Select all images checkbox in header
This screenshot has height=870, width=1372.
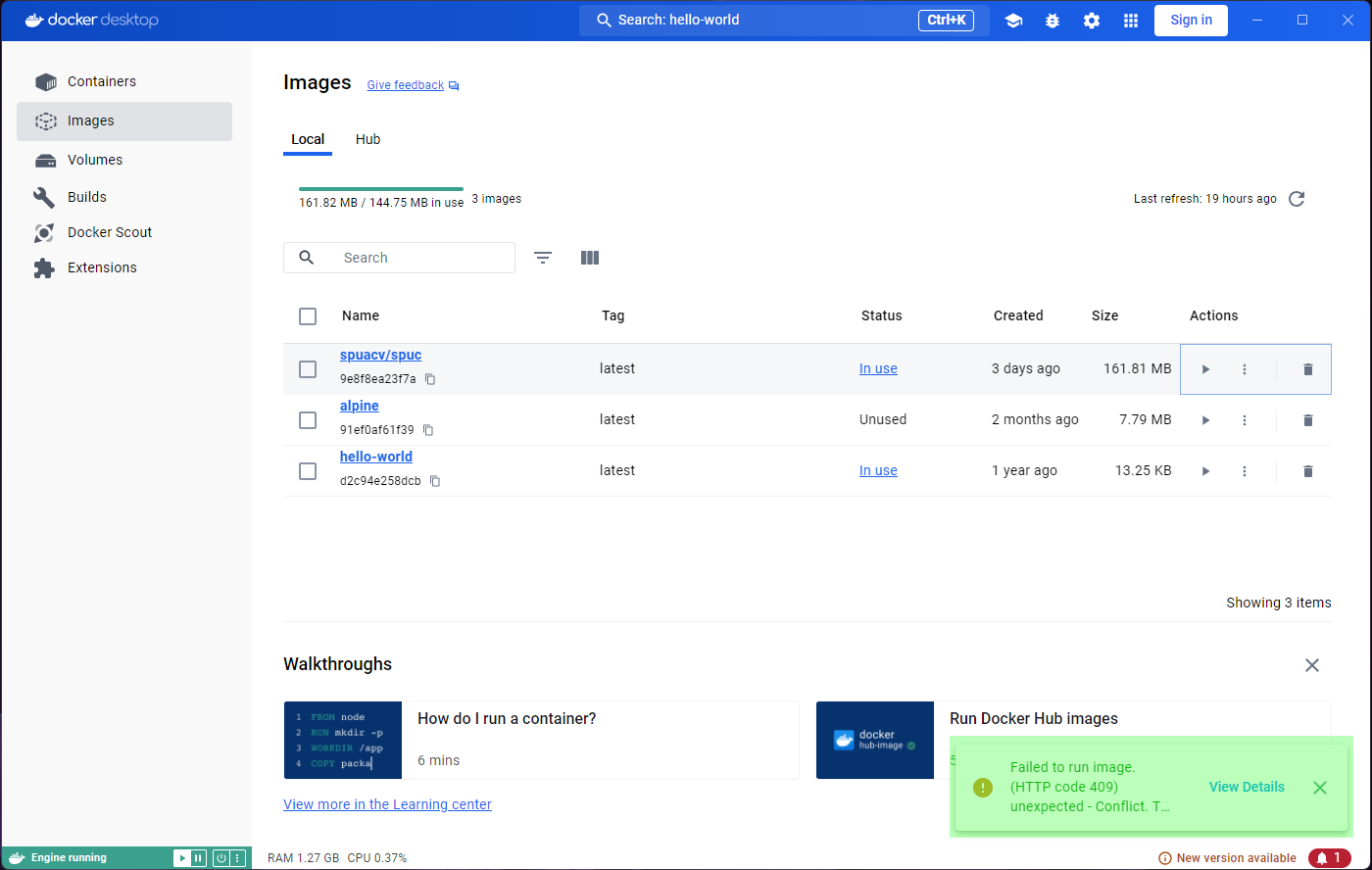tap(308, 316)
